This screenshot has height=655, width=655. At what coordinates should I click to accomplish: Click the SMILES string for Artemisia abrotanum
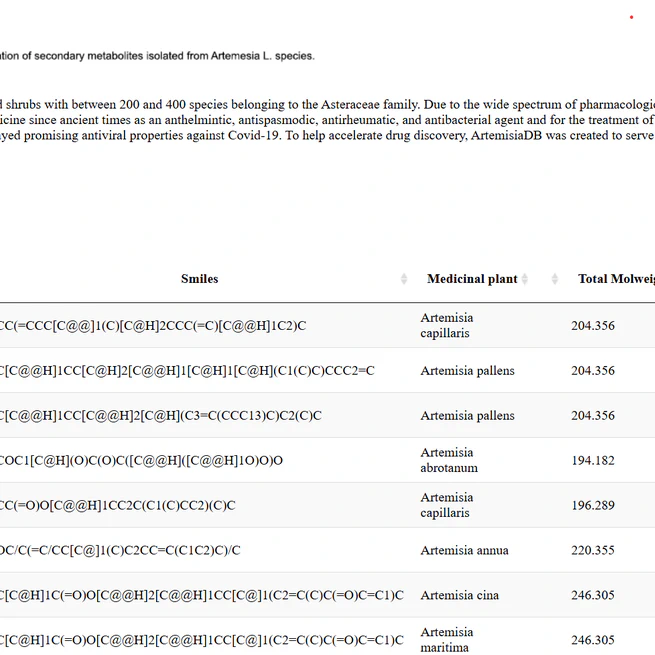141,461
